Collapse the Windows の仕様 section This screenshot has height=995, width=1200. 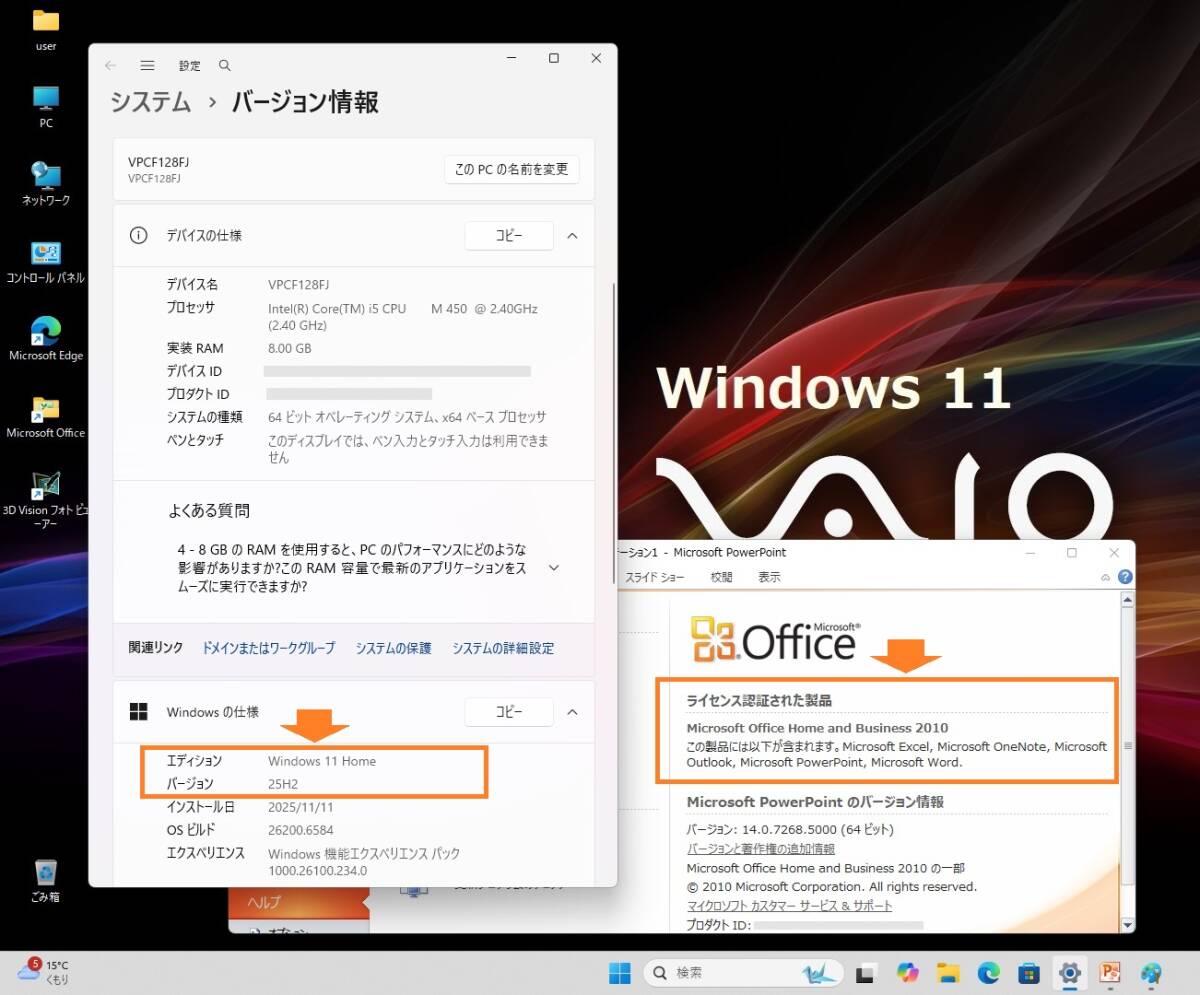572,712
